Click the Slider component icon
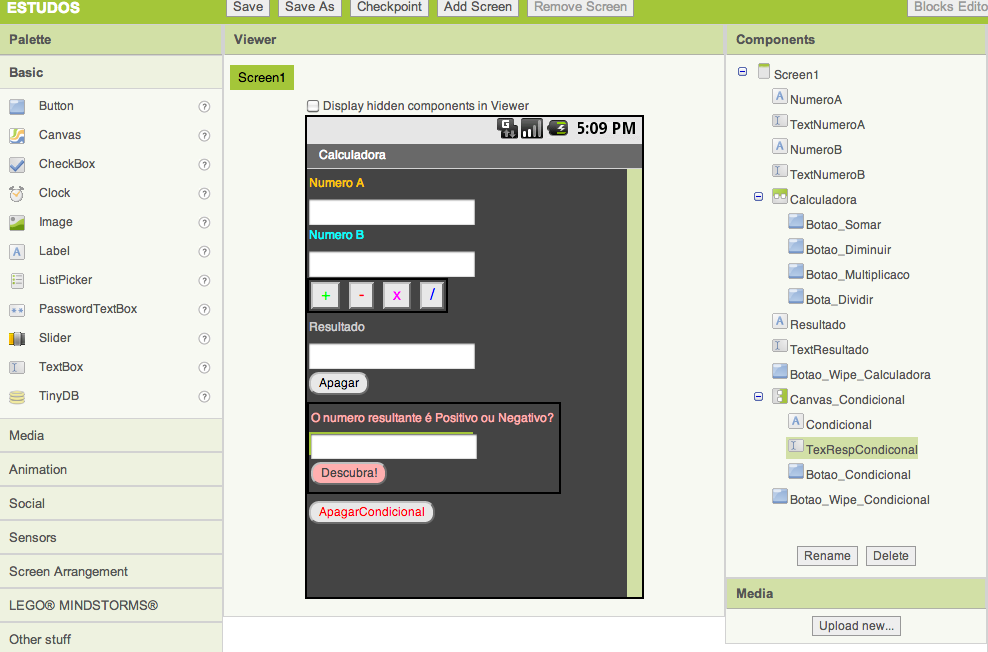 [x=17, y=338]
